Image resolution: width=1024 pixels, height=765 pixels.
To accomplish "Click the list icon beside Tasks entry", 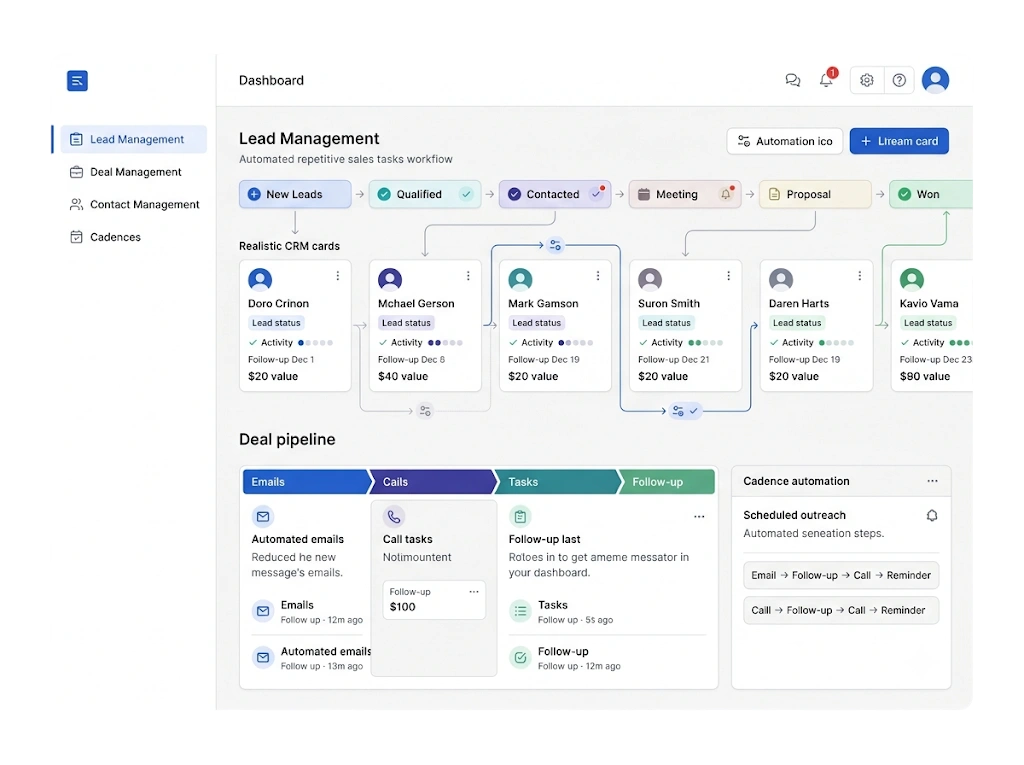I will point(520,611).
